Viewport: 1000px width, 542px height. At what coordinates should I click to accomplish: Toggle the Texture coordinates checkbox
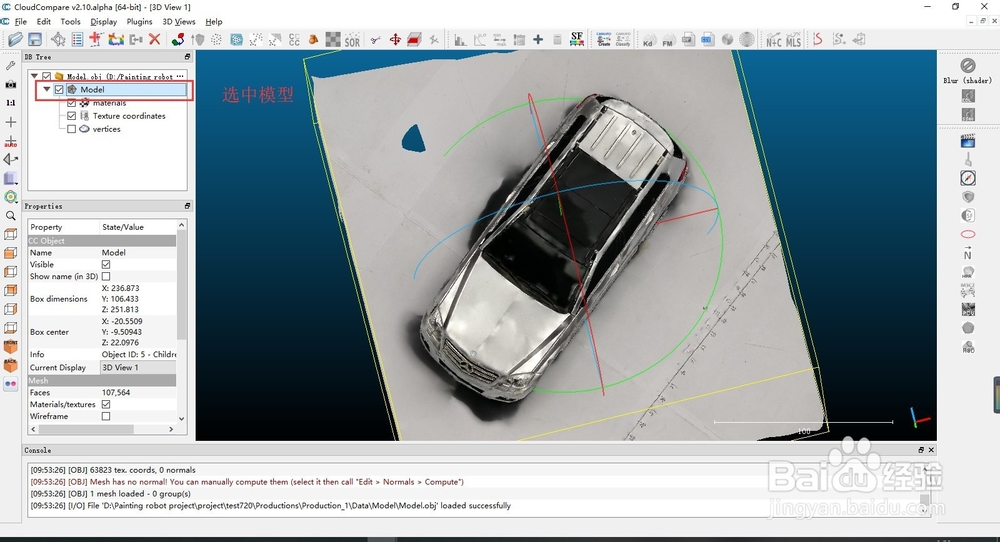click(71, 116)
